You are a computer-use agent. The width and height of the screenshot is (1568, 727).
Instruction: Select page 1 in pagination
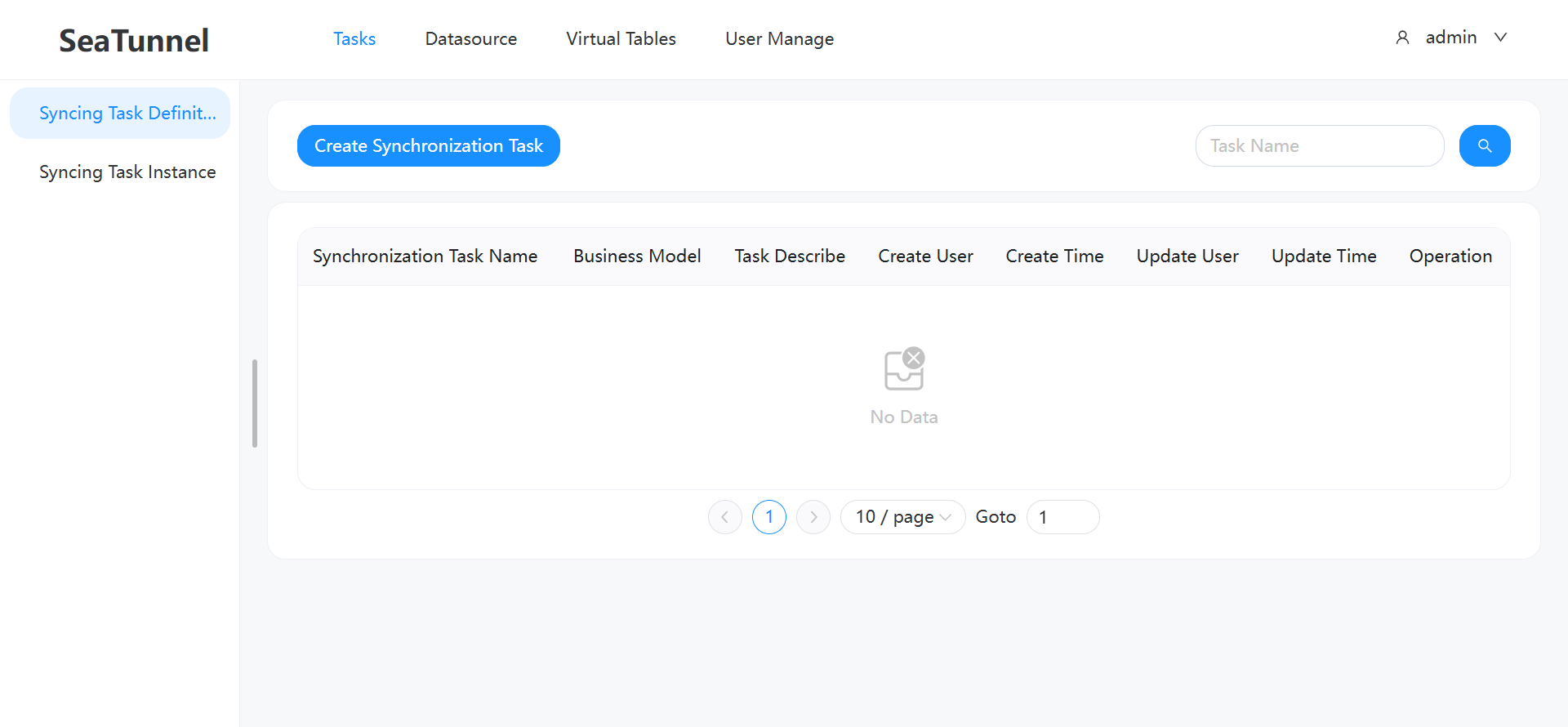[769, 517]
